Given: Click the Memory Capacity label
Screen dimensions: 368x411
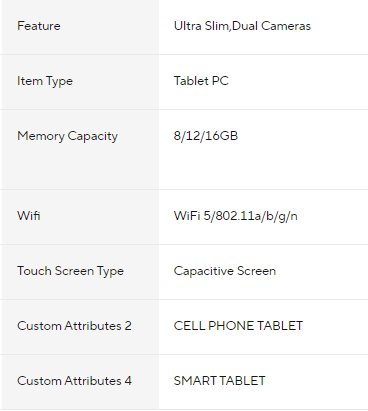Looking at the screenshot, I should pyautogui.click(x=67, y=136).
